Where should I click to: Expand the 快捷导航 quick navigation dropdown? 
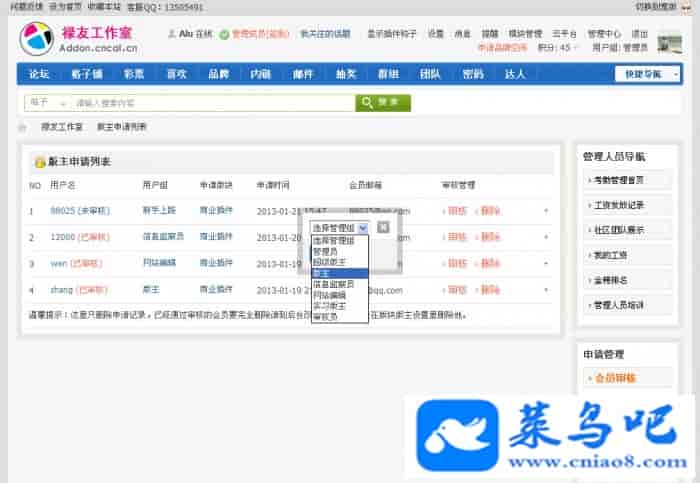(x=647, y=74)
